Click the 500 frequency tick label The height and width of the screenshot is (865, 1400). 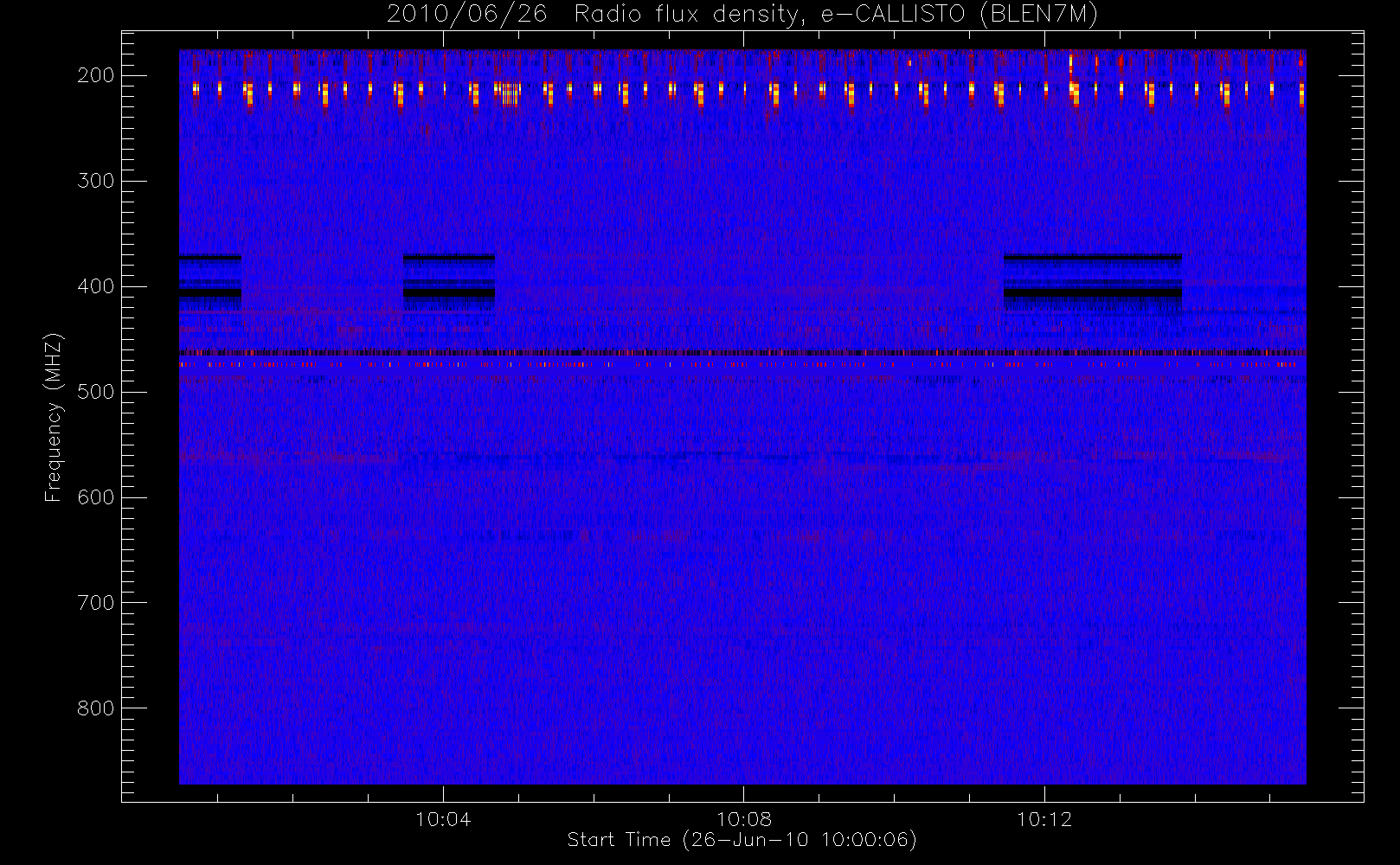pyautogui.click(x=96, y=392)
